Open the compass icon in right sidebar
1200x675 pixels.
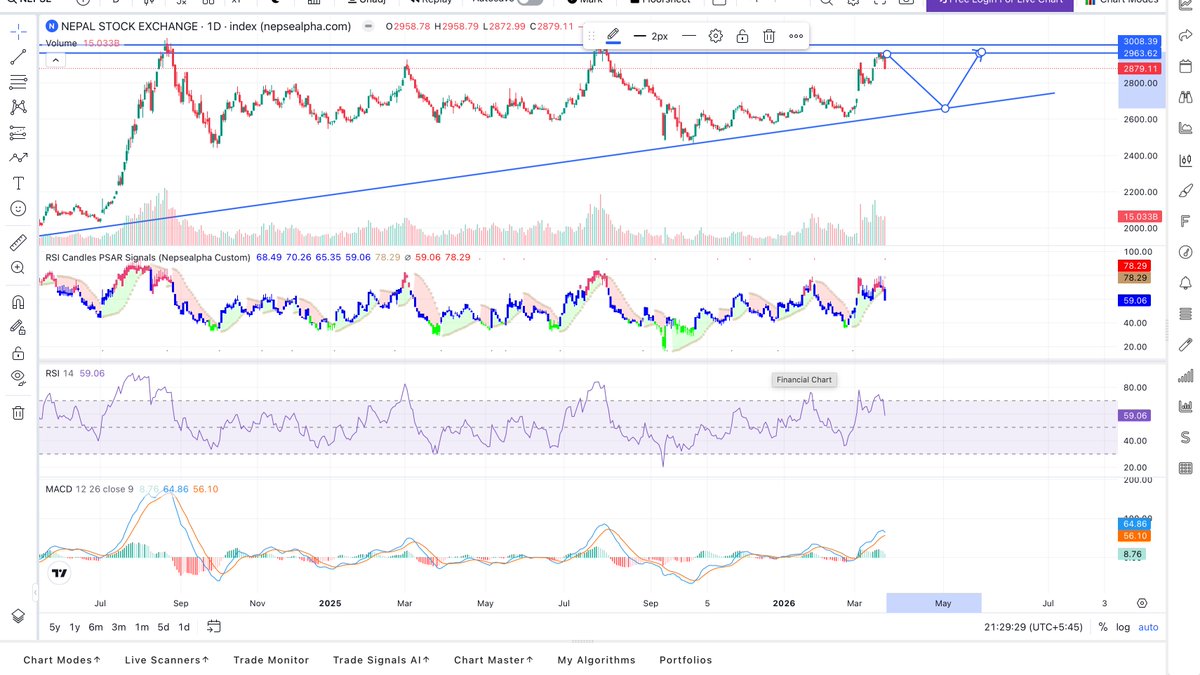pyautogui.click(x=1185, y=252)
